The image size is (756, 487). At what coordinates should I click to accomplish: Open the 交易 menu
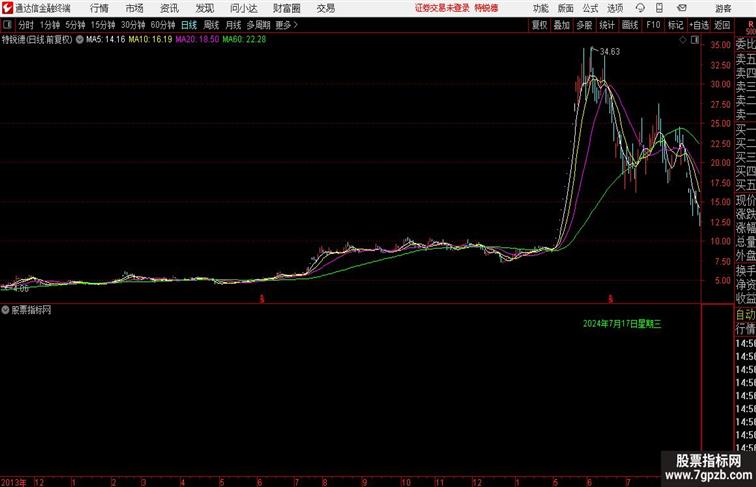(326, 8)
